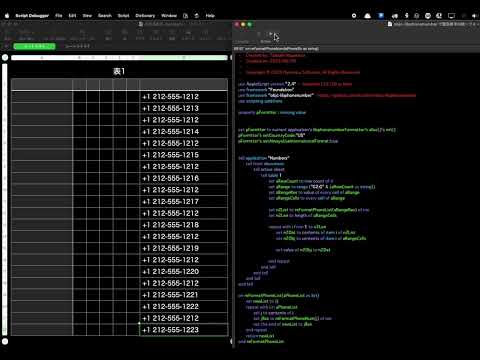The image size is (480, 360).
Task: Open the Script menu
Action: pos(123,16)
